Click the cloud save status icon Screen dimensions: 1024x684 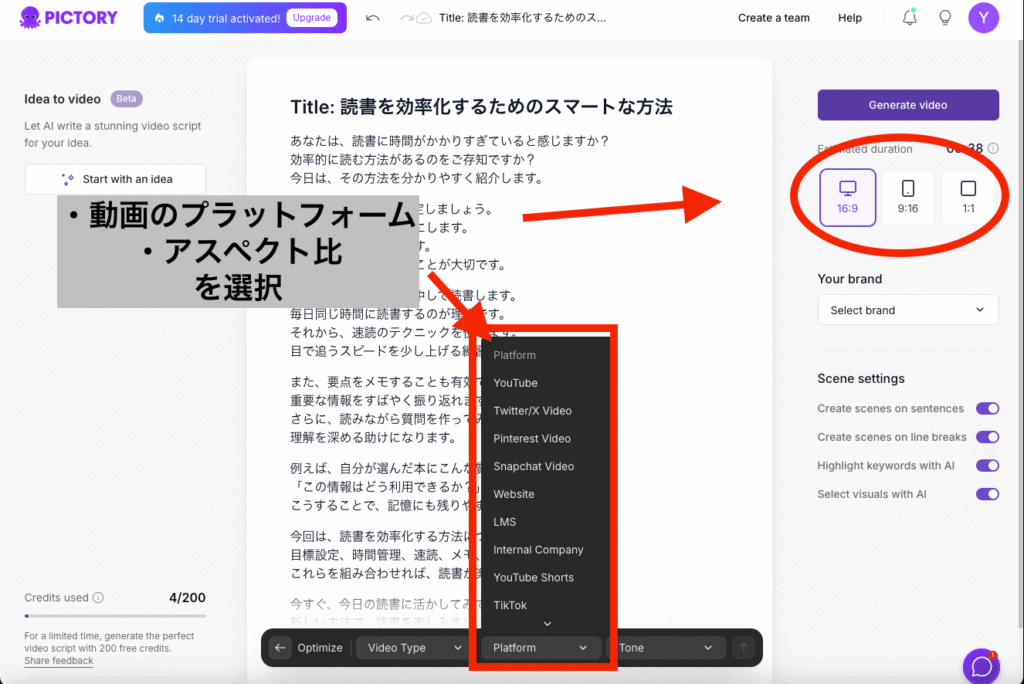click(x=424, y=18)
